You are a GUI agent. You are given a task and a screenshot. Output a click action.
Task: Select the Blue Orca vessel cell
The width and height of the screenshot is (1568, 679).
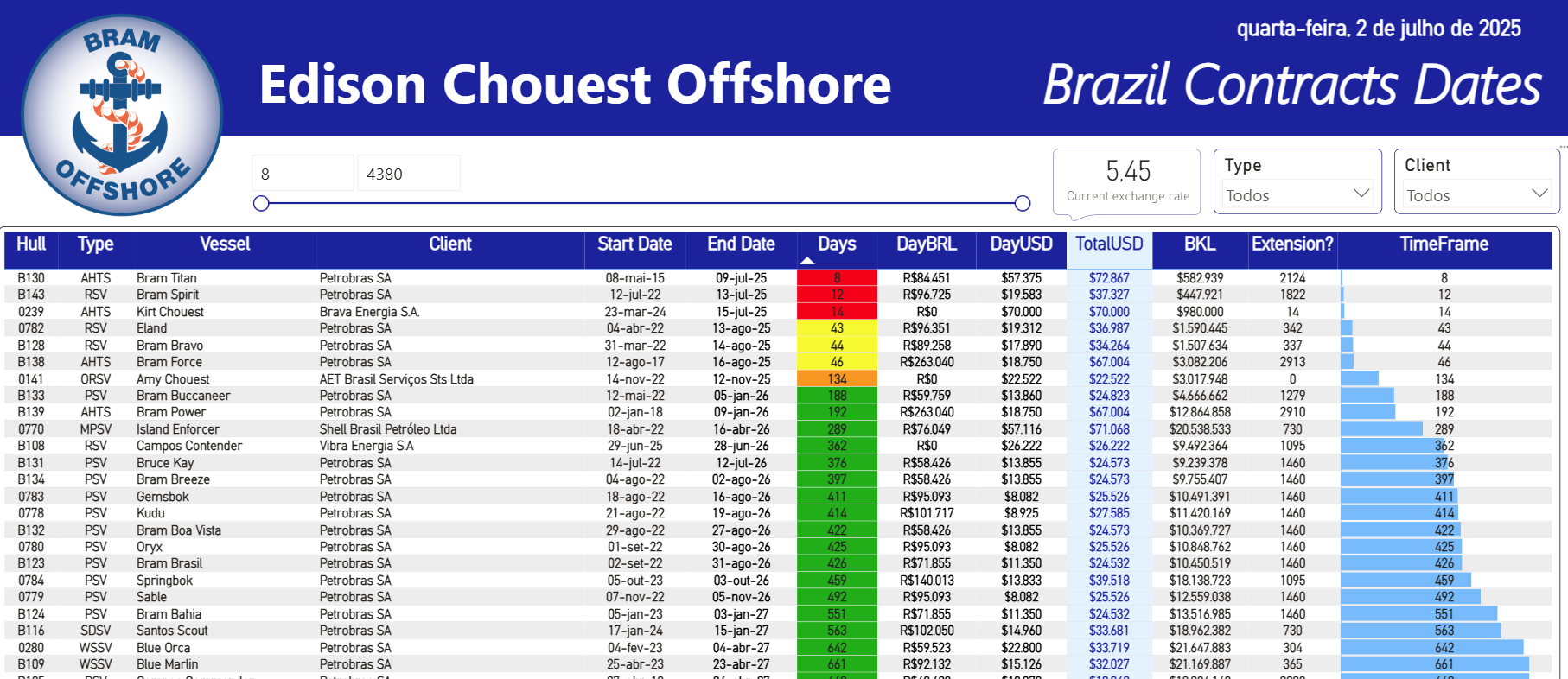(x=163, y=648)
